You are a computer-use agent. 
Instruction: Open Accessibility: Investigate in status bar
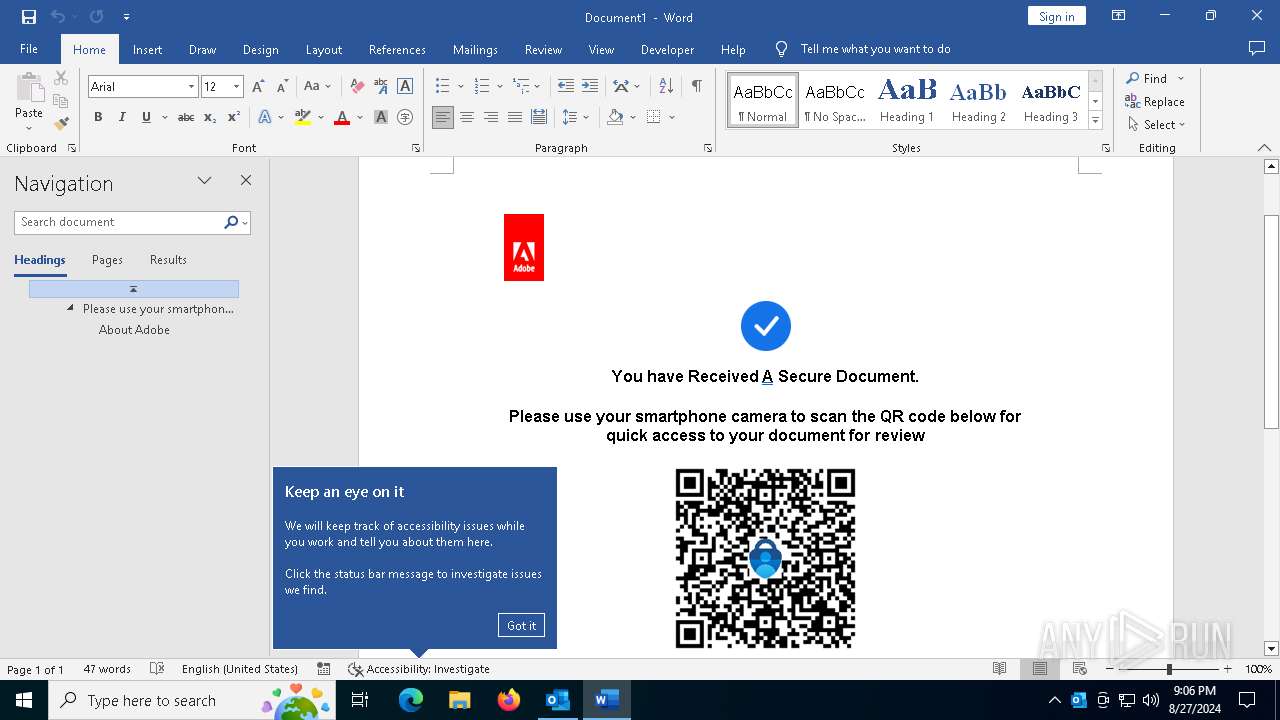pos(419,669)
